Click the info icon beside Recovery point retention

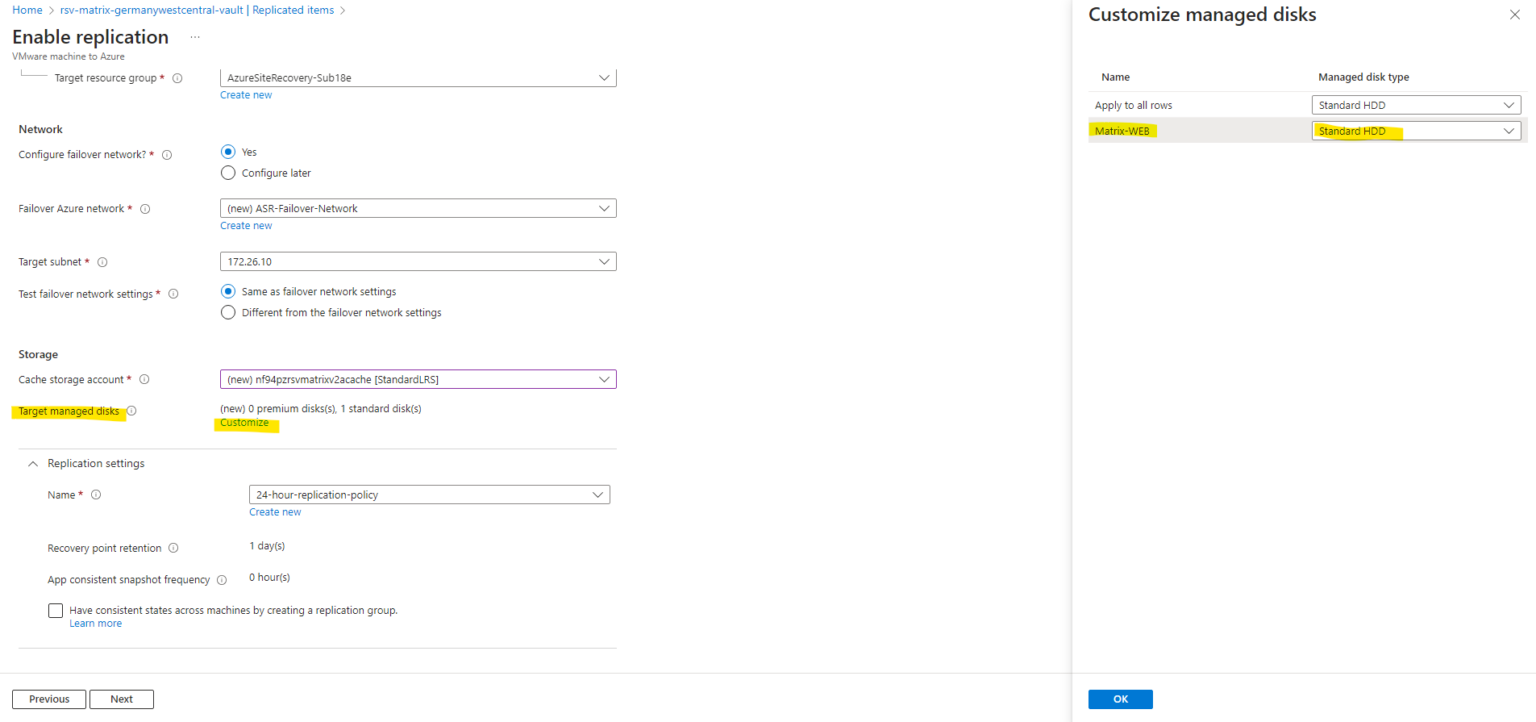(x=173, y=547)
